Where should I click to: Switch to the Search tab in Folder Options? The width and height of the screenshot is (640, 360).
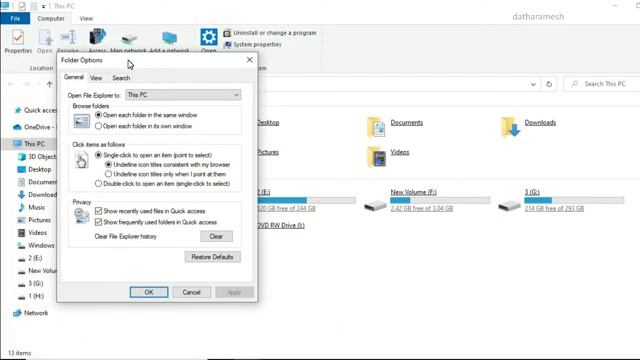point(121,78)
